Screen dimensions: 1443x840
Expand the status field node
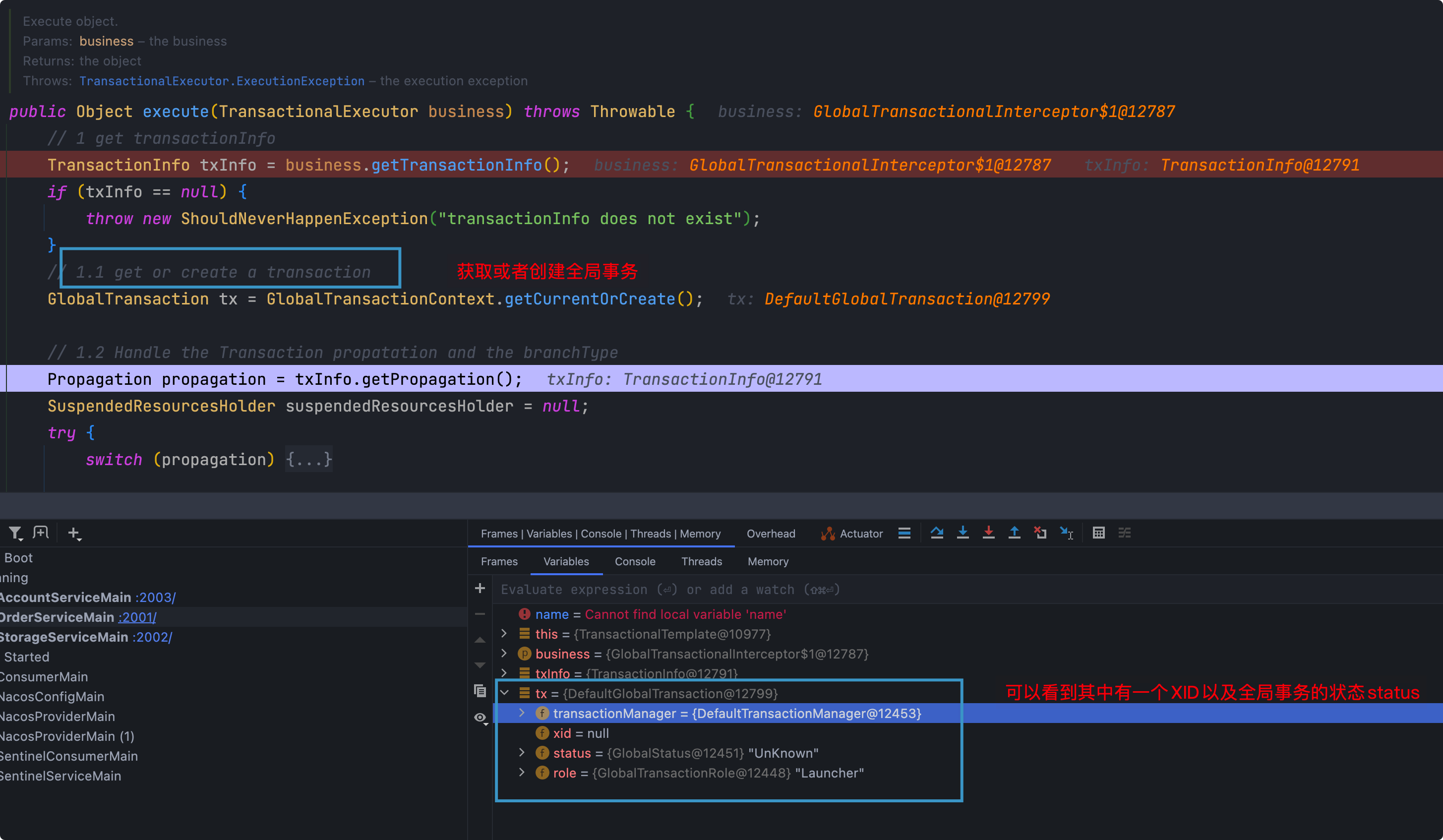[x=522, y=752]
